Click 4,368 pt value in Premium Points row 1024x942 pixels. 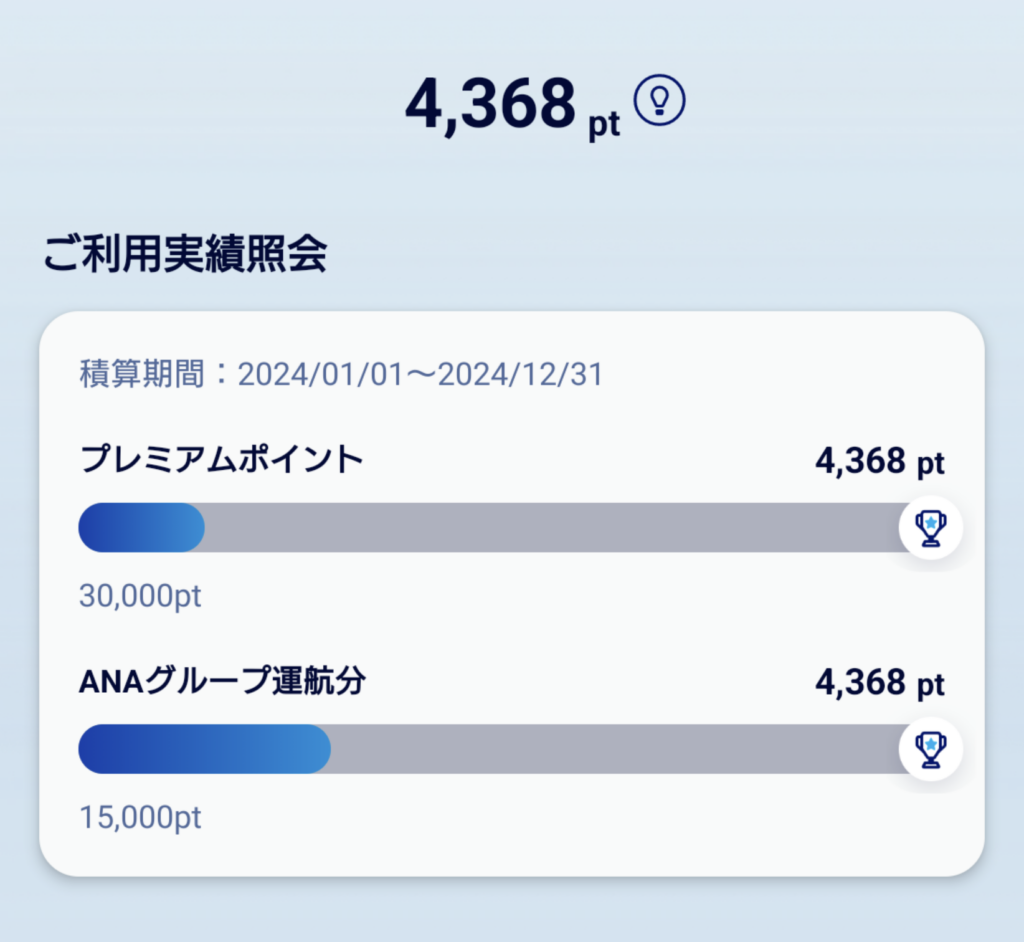pyautogui.click(x=880, y=462)
